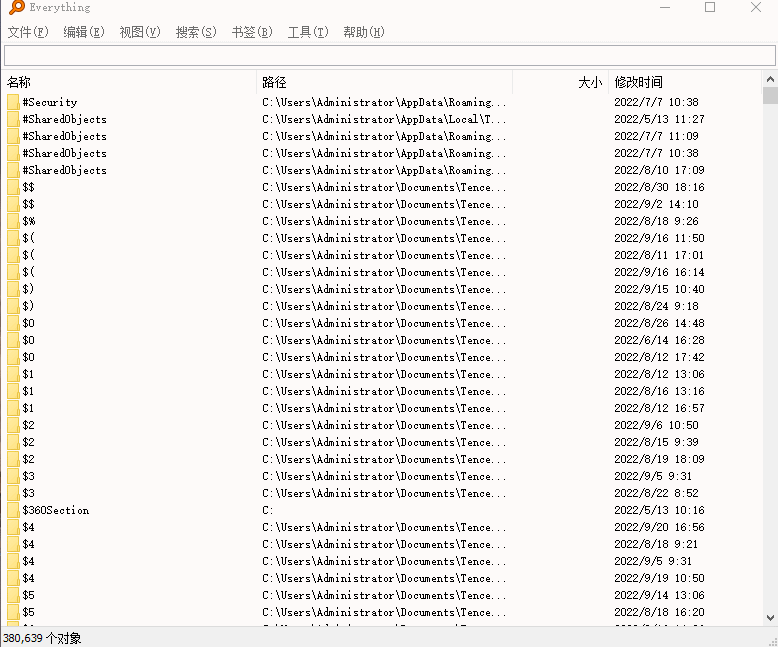The image size is (778, 647).
Task: Select the $360Section folder name
Action: point(56,510)
